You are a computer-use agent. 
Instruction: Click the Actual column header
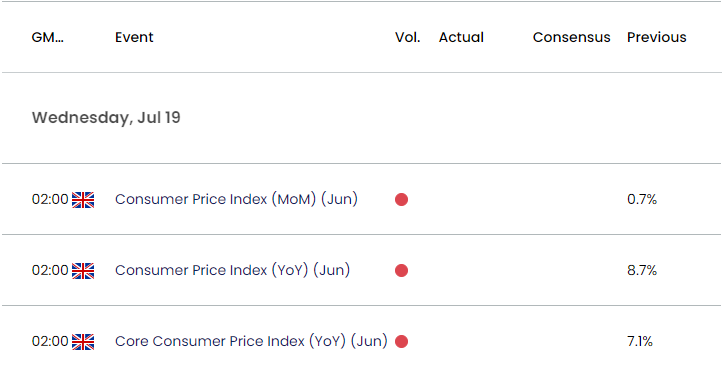(x=461, y=37)
